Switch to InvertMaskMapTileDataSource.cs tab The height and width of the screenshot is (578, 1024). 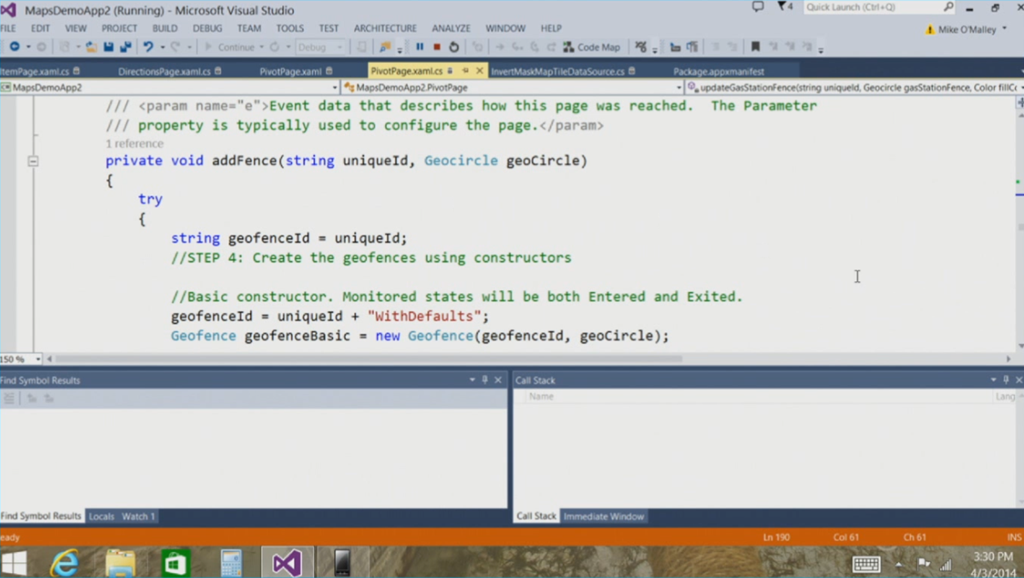click(x=558, y=71)
